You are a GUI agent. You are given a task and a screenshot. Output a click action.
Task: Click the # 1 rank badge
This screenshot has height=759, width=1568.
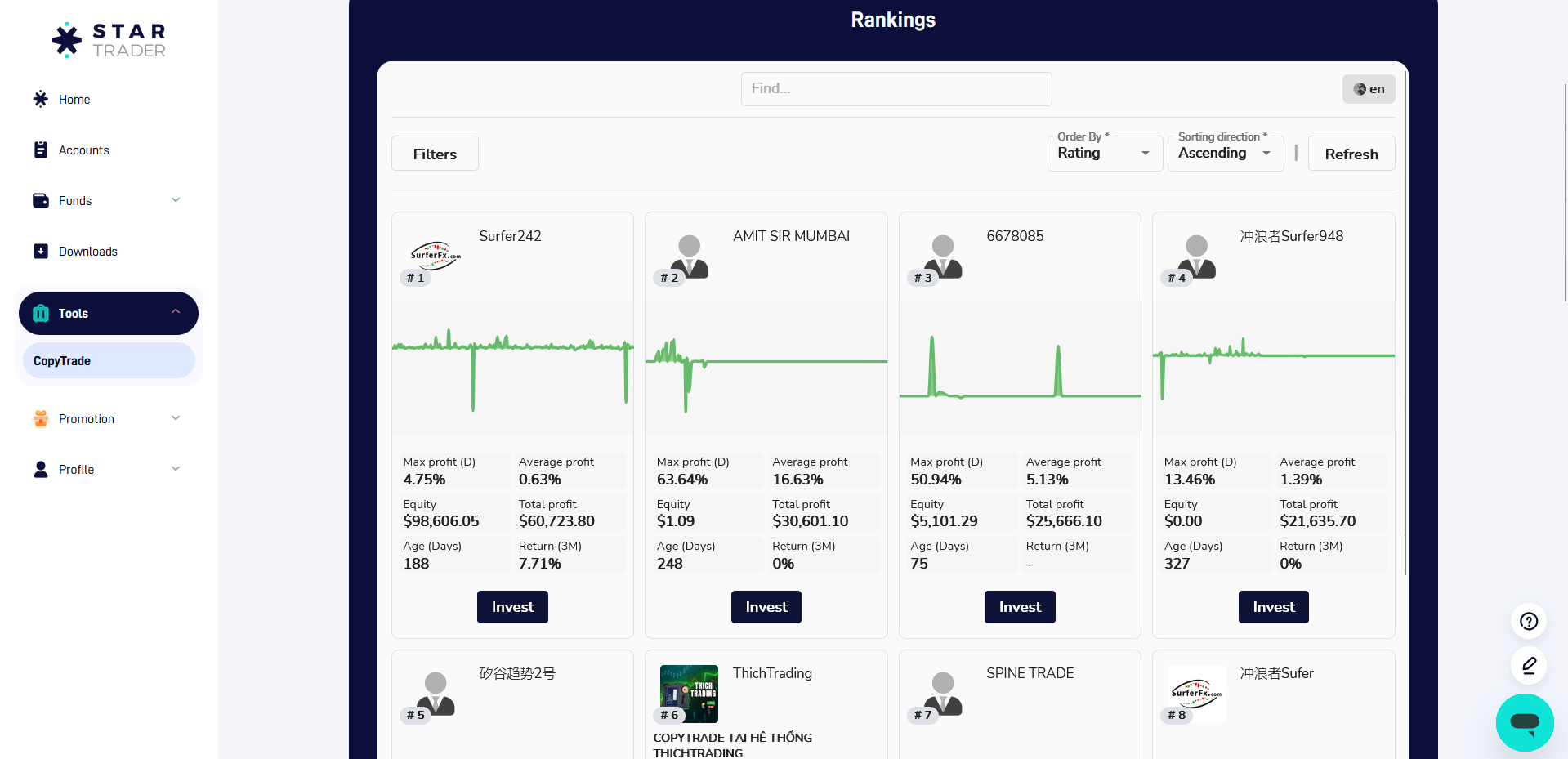coord(416,278)
